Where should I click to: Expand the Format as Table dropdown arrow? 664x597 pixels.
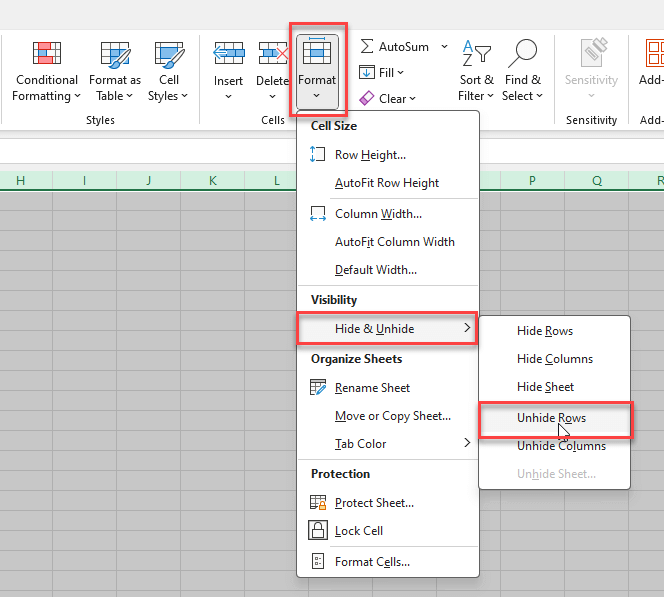130,96
